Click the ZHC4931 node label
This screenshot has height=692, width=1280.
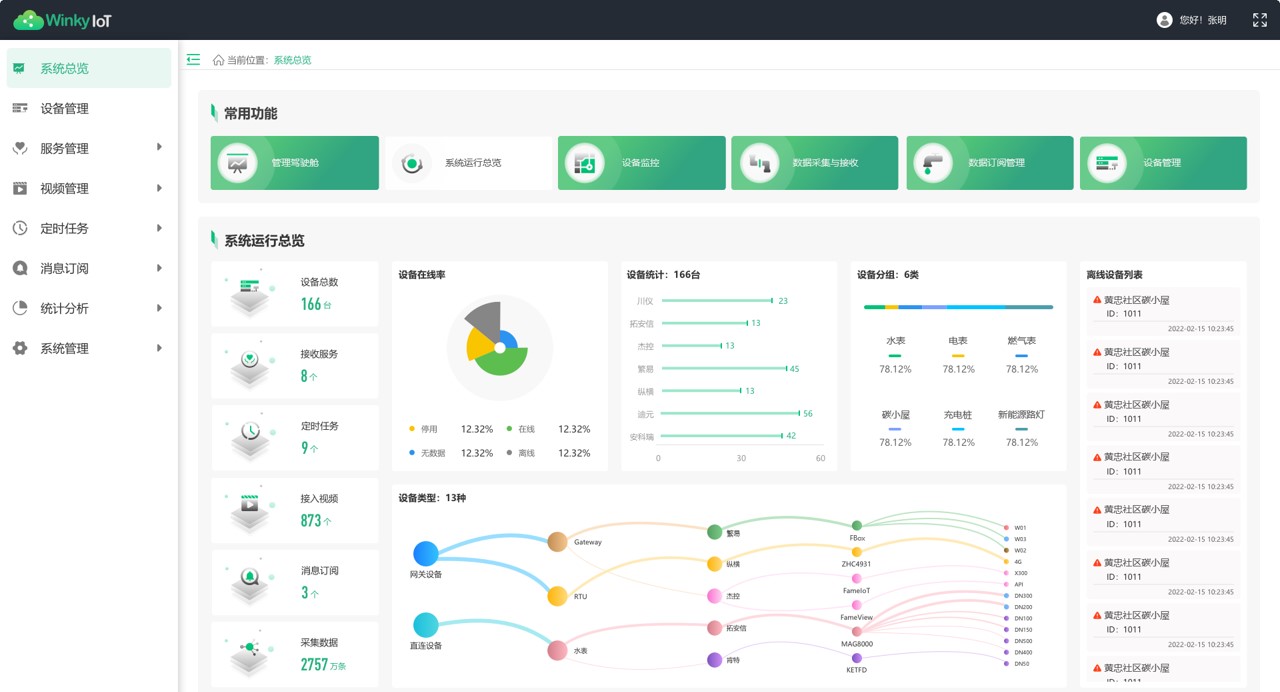point(857,564)
